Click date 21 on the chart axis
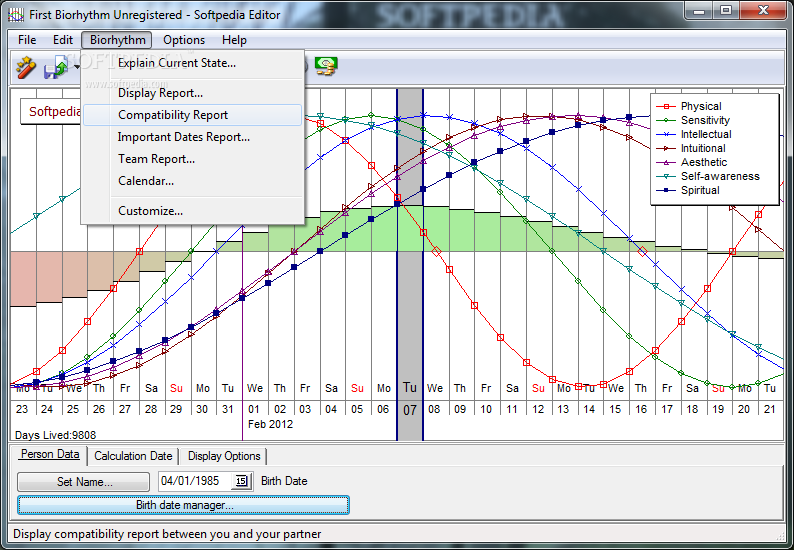This screenshot has width=794, height=550. 770,409
